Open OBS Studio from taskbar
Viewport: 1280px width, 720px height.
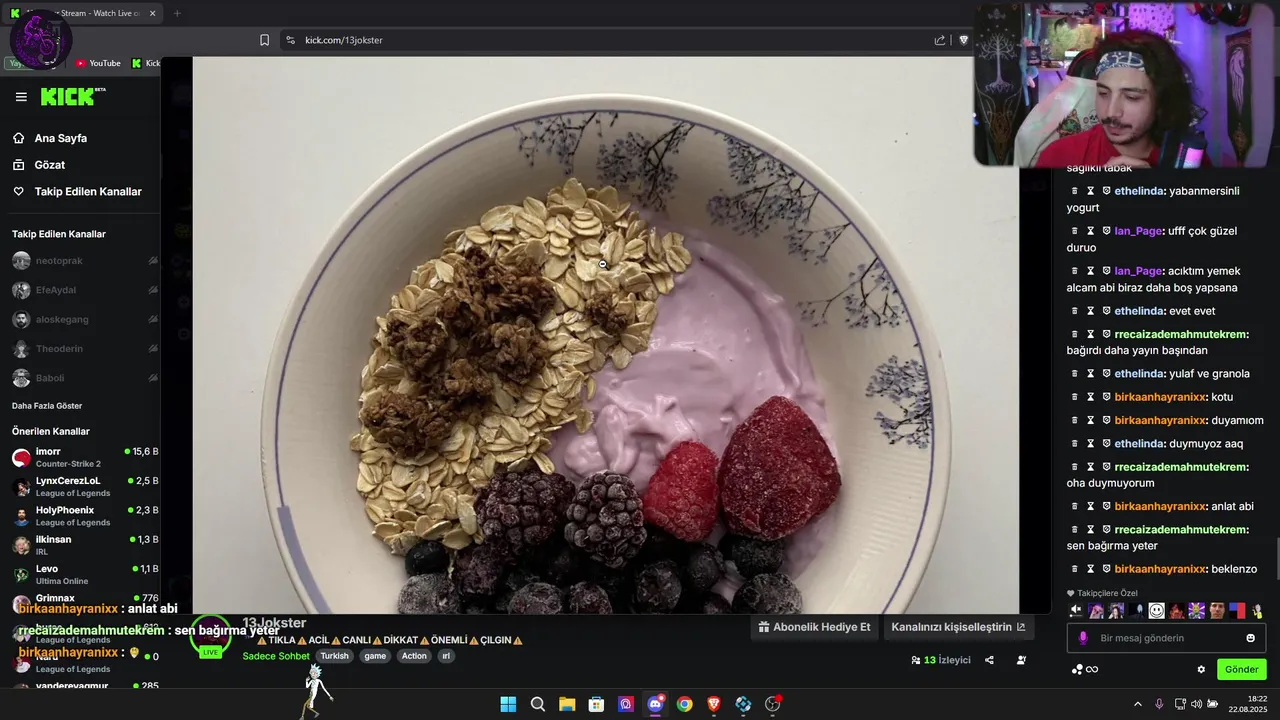[x=772, y=704]
